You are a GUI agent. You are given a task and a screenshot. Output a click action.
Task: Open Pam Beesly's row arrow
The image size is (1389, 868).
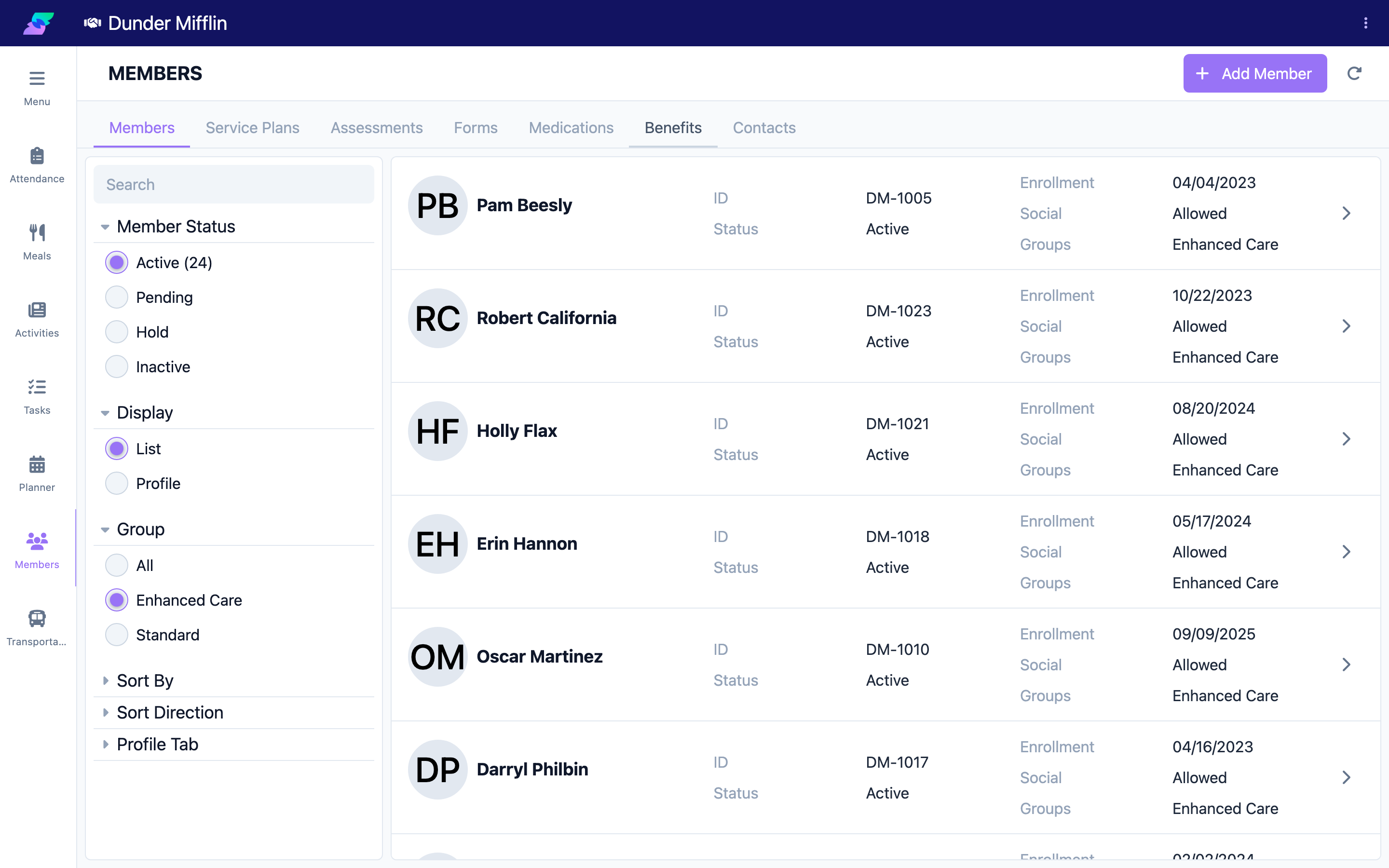click(x=1347, y=214)
